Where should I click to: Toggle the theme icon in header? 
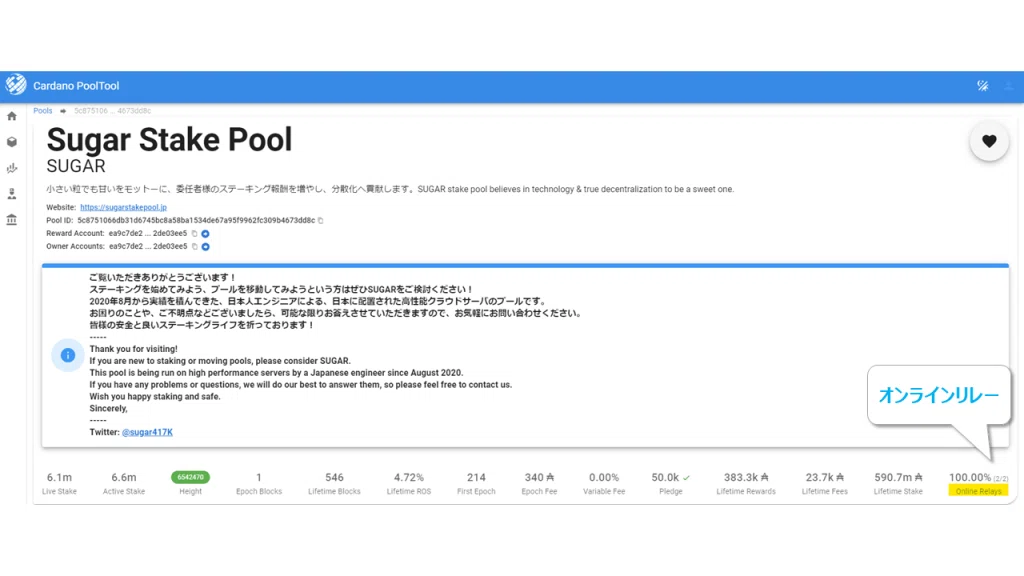983,86
